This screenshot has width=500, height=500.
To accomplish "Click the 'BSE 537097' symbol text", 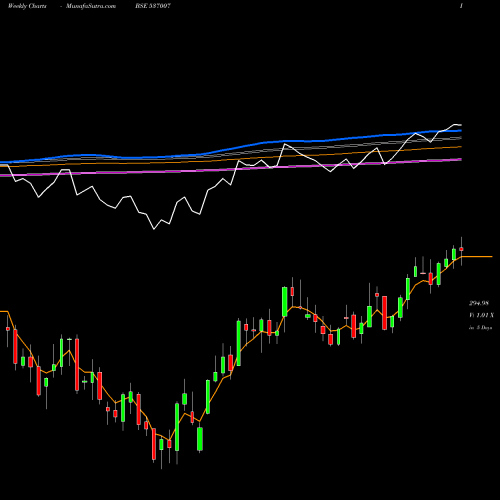I will 153,6.
